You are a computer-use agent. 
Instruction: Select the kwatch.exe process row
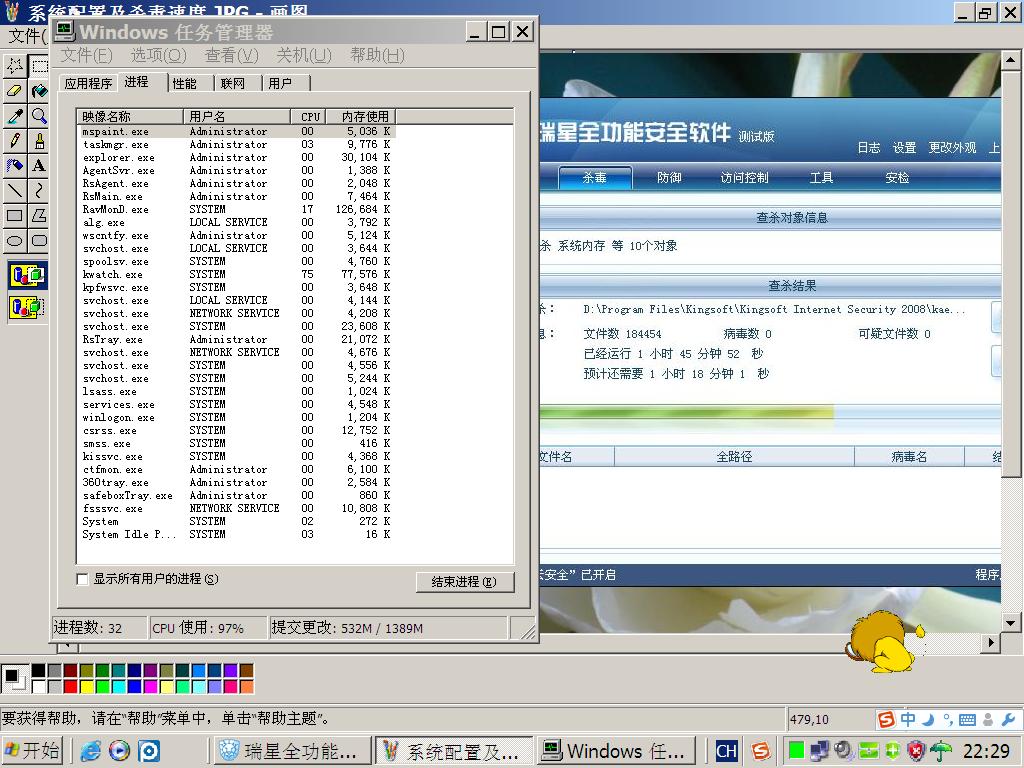click(x=236, y=274)
